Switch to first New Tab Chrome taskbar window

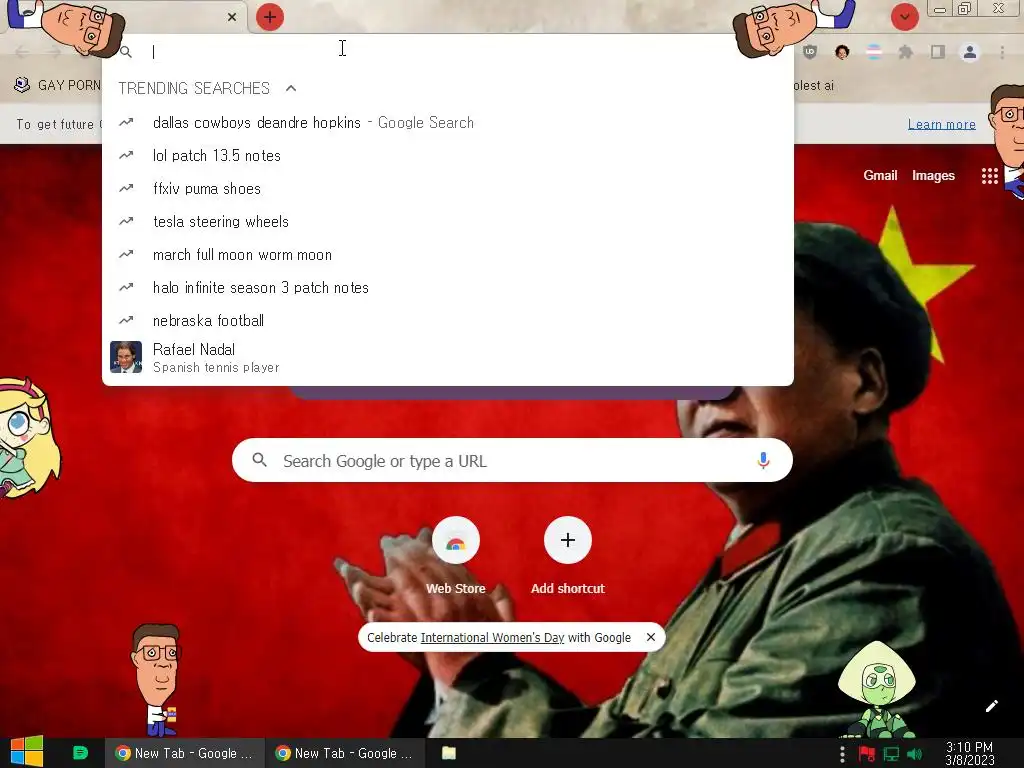[185, 753]
